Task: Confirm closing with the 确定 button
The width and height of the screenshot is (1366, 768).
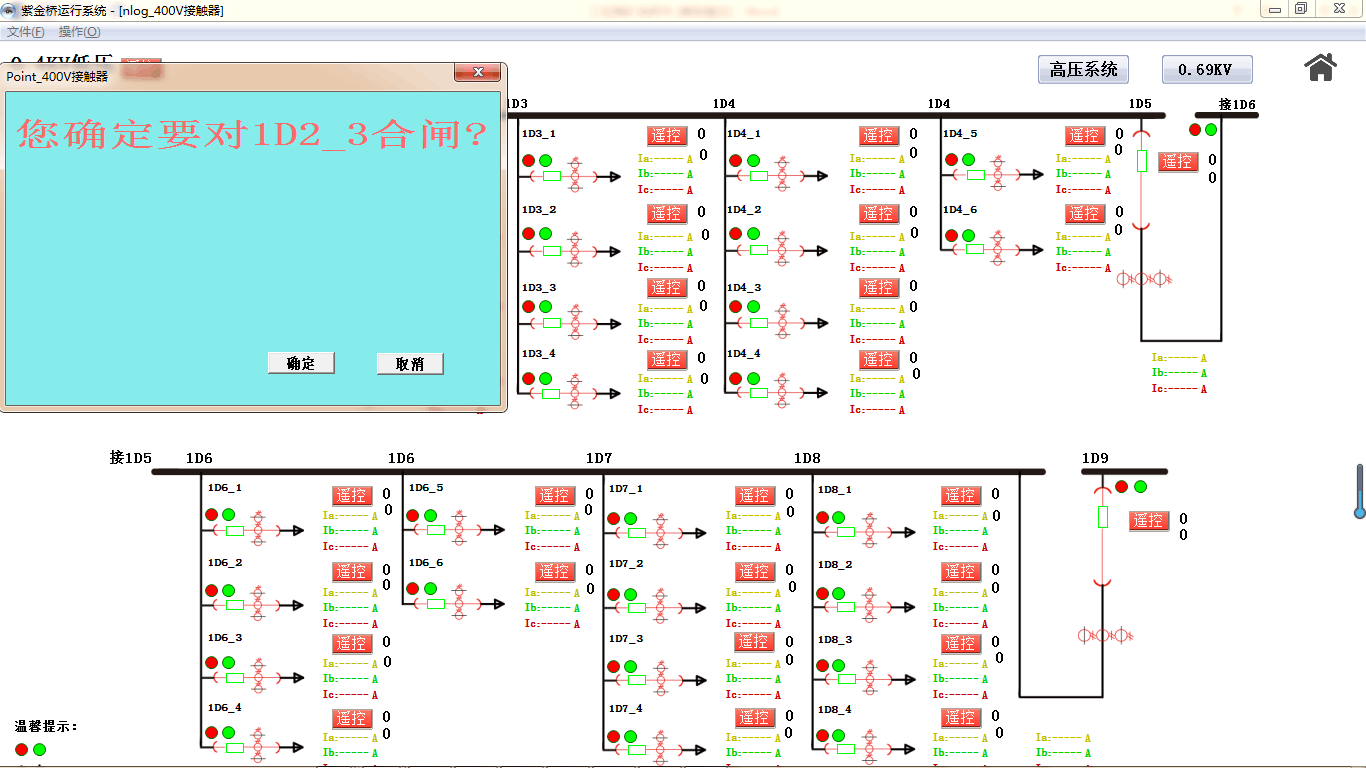Action: pos(301,364)
